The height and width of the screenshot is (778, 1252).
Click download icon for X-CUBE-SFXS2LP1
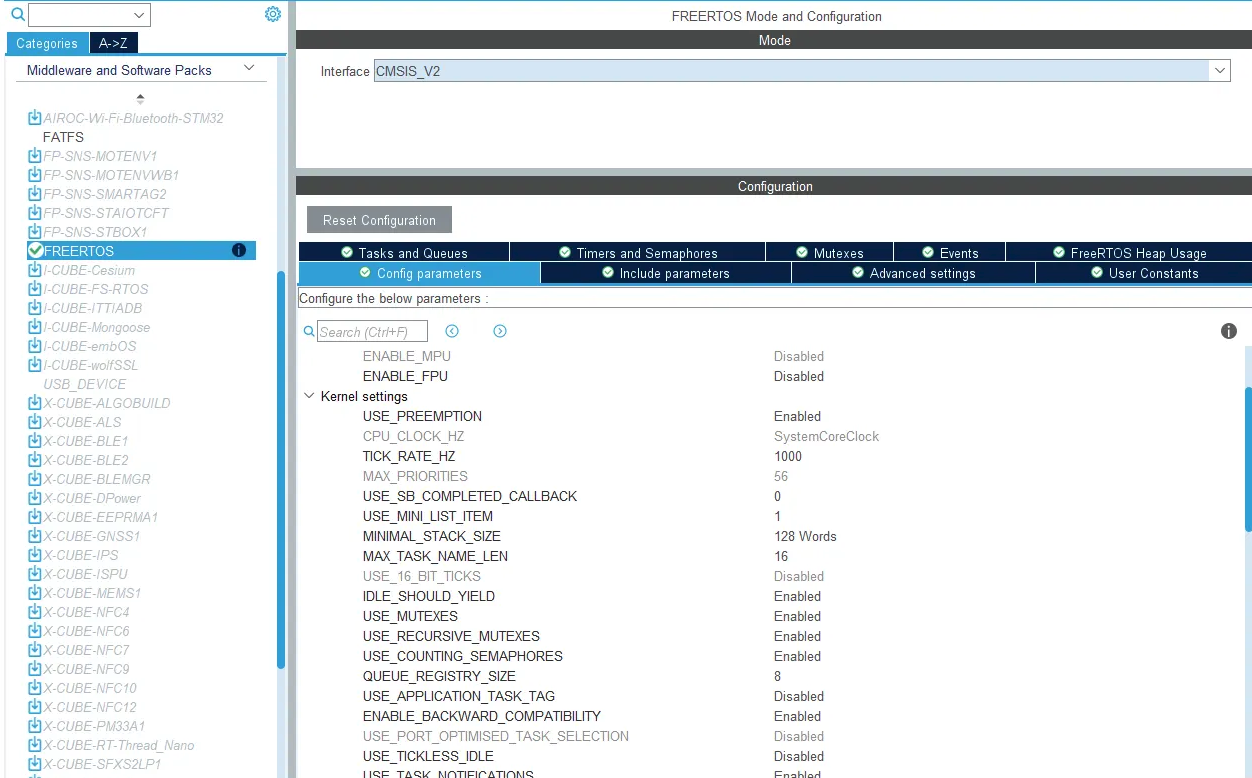coord(35,763)
